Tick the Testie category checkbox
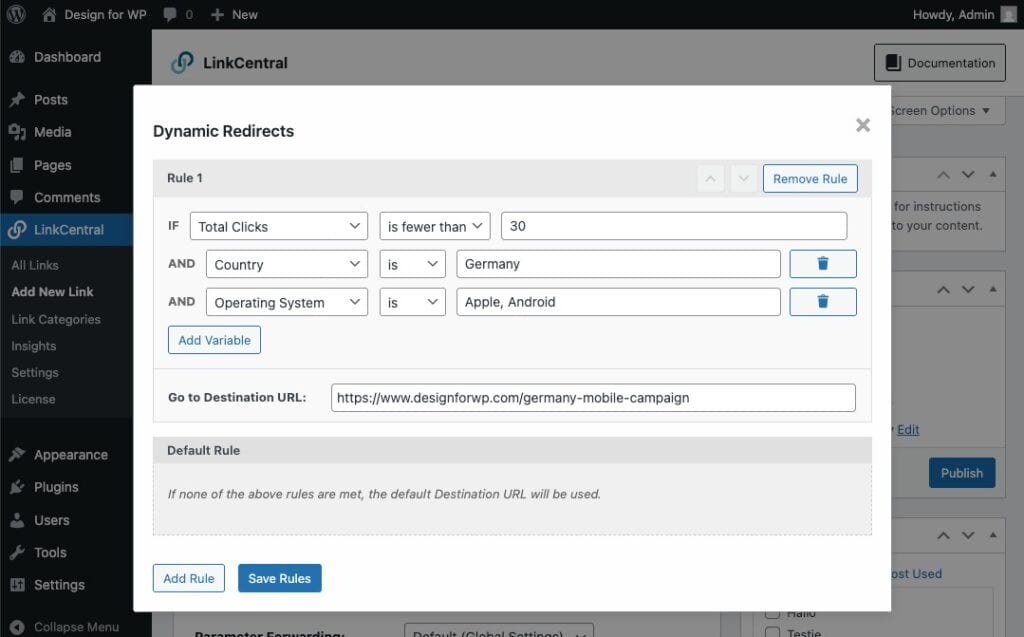 (x=771, y=631)
